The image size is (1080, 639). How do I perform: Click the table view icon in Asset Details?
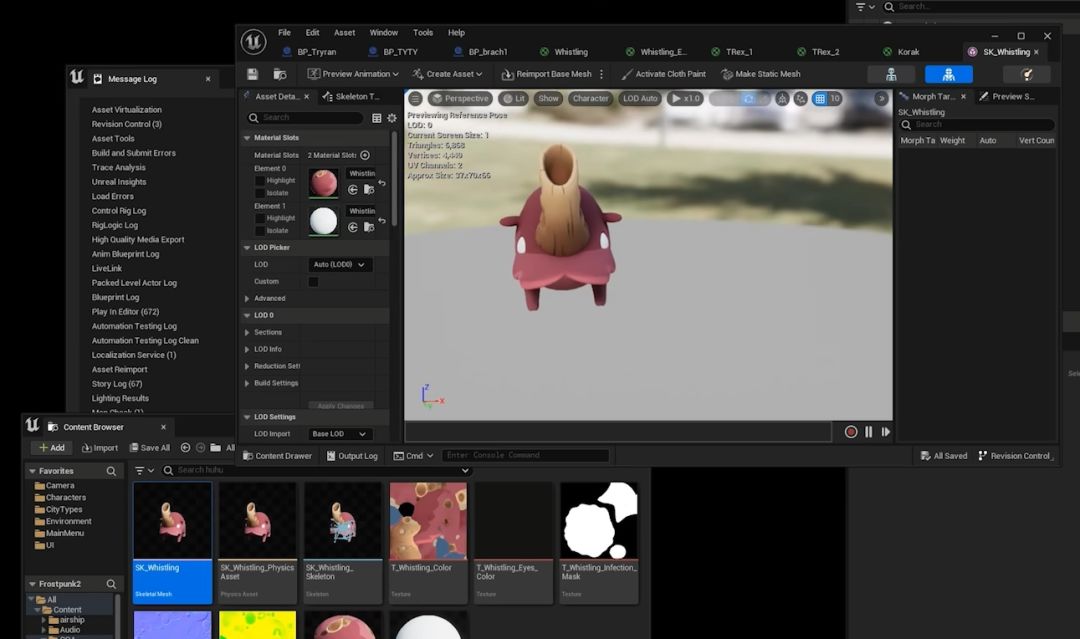(377, 118)
